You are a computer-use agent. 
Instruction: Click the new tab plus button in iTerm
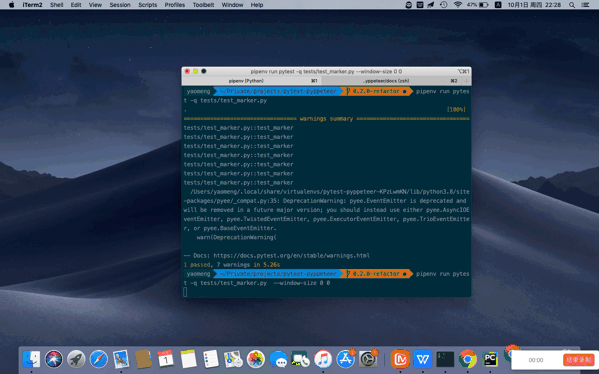coord(466,81)
